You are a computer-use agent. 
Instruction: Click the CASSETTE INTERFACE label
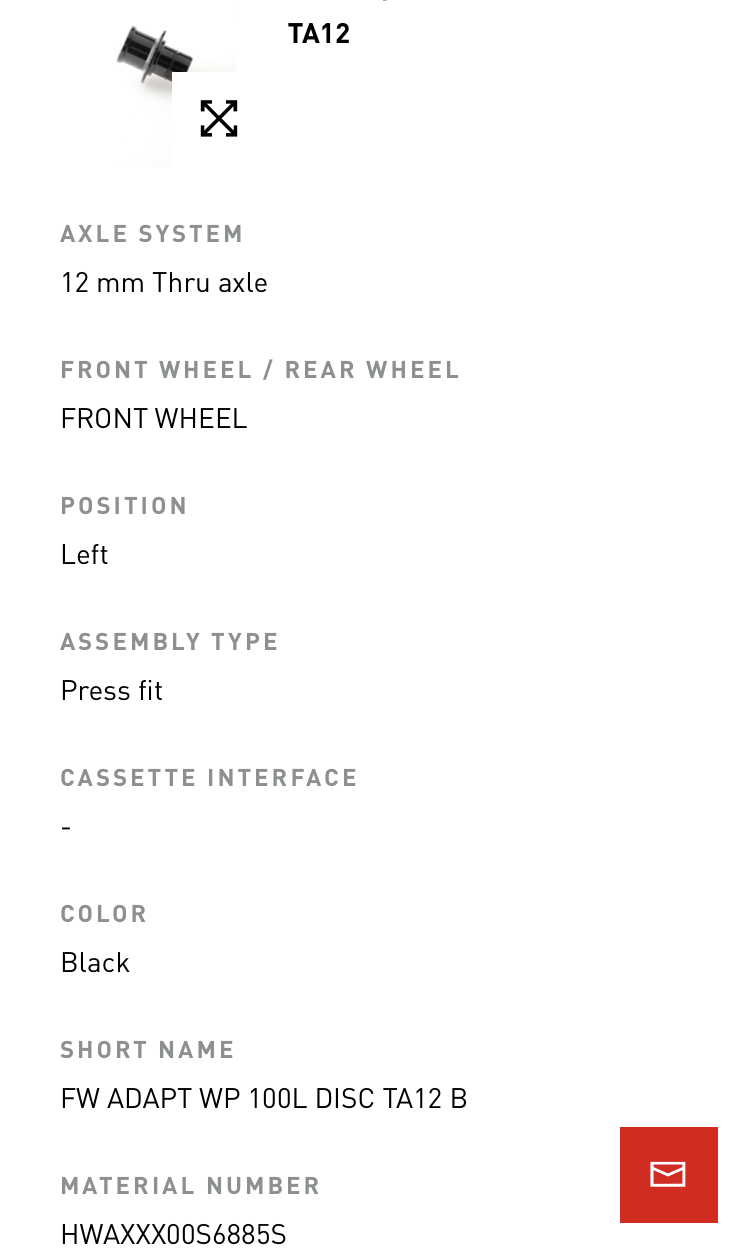pos(209,778)
